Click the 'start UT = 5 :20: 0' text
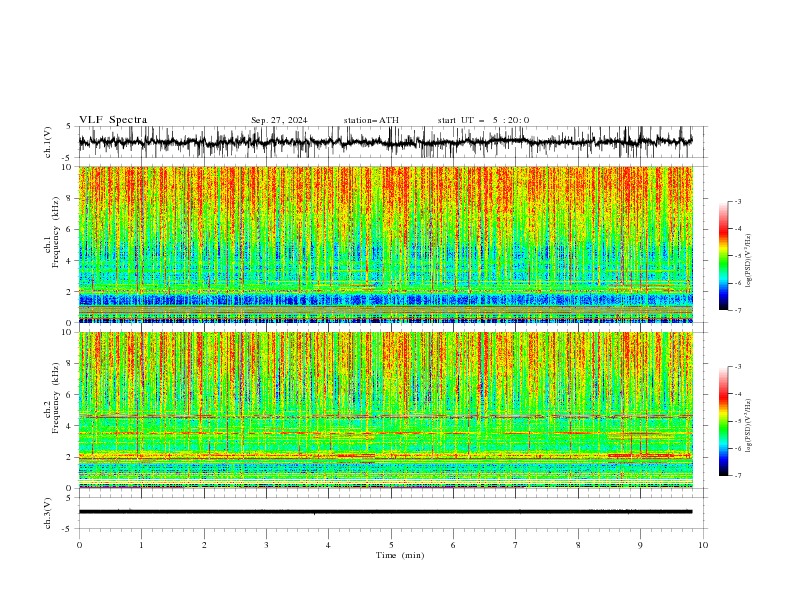 coord(483,120)
